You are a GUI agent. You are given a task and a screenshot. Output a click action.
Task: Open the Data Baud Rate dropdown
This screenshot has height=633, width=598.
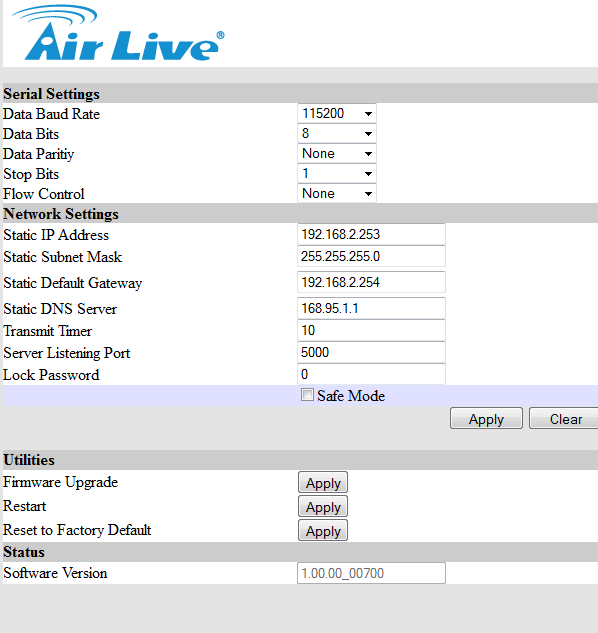(x=337, y=113)
